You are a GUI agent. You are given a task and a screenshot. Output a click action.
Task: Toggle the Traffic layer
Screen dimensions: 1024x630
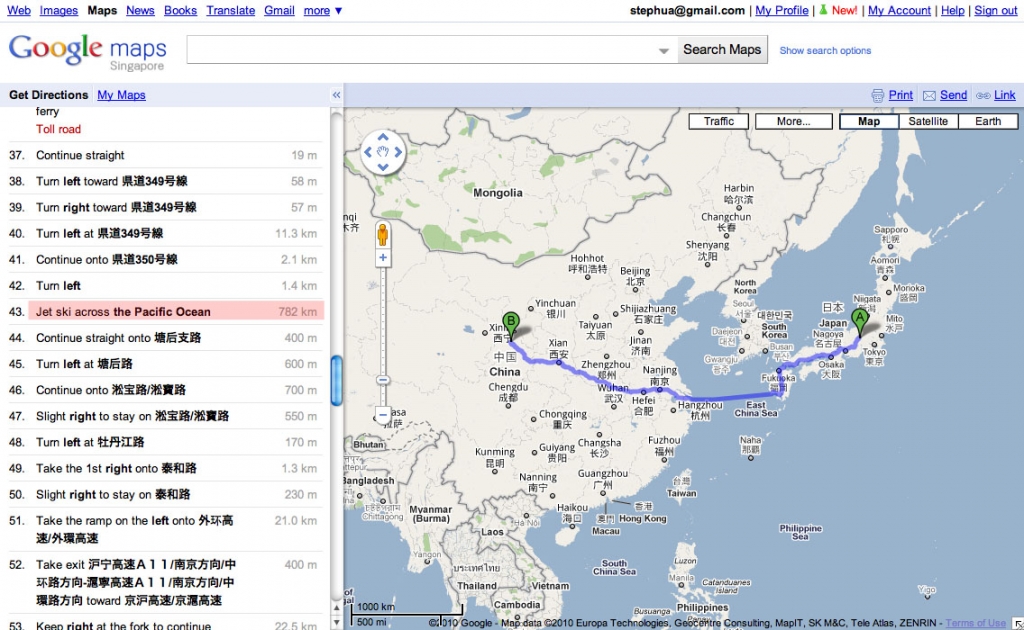pos(718,121)
